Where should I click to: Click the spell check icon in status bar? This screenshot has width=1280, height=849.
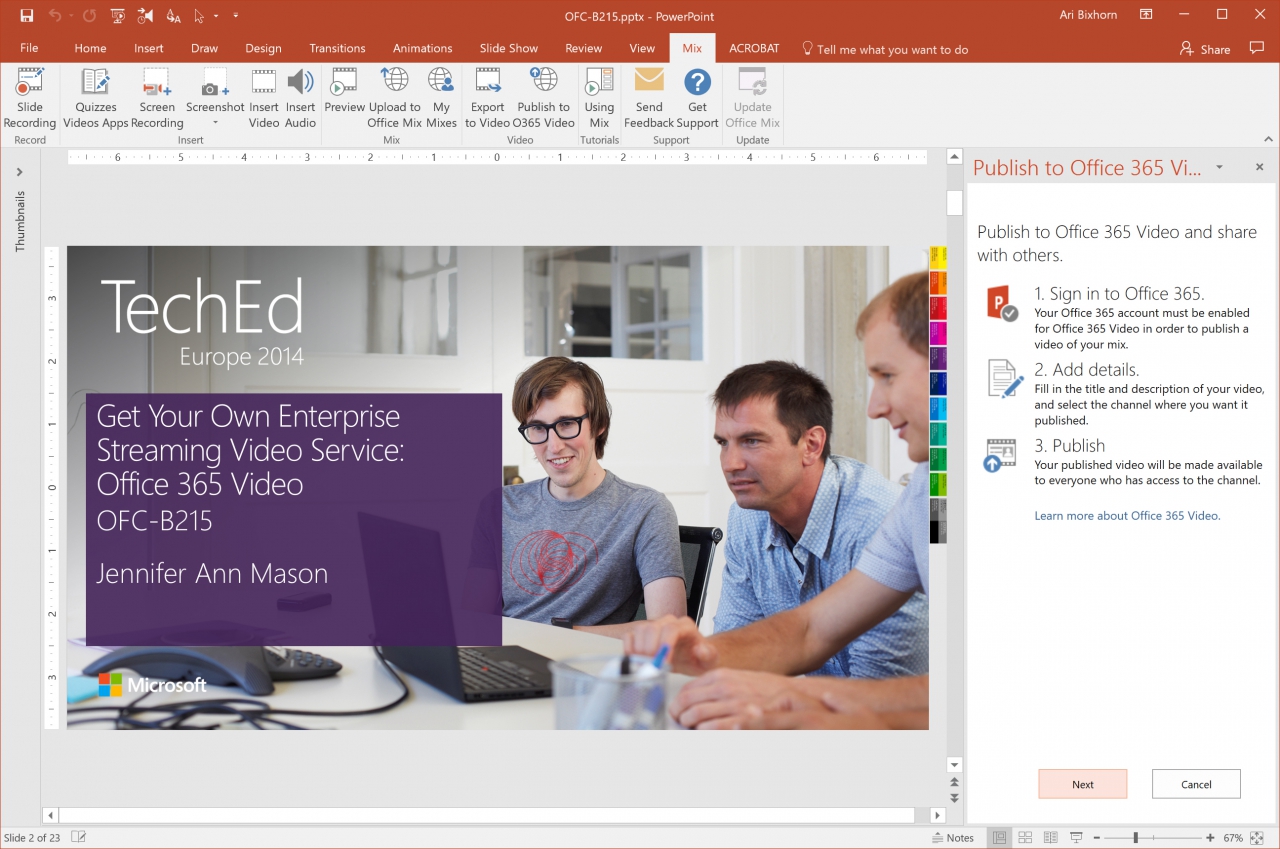(x=79, y=837)
